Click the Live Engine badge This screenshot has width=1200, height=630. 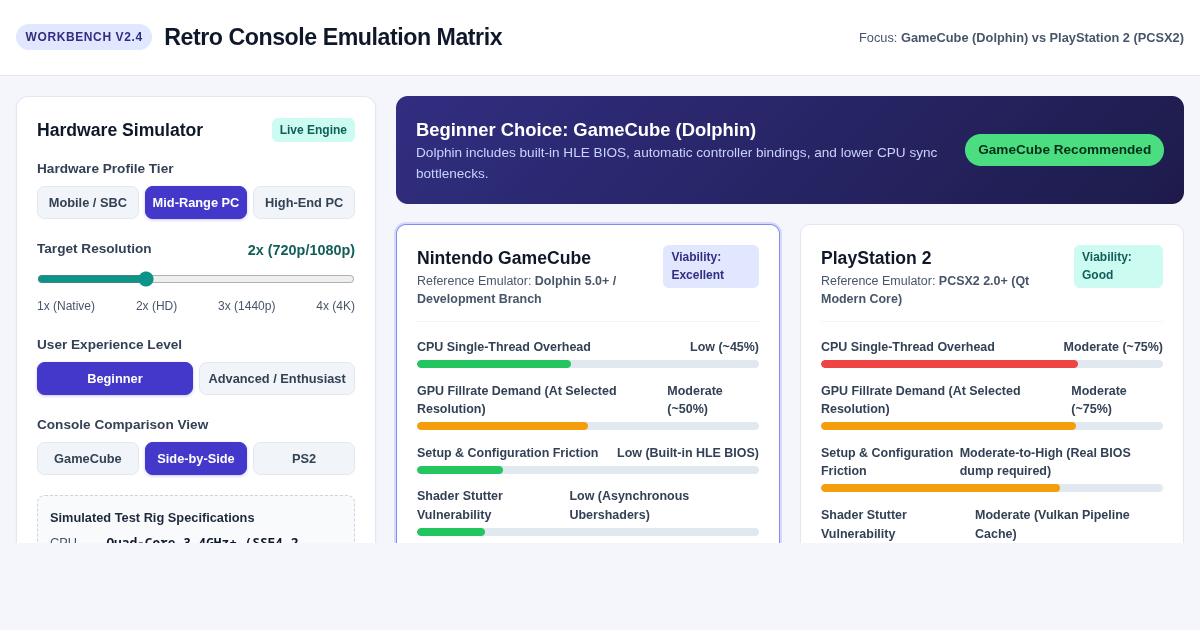coord(313,130)
